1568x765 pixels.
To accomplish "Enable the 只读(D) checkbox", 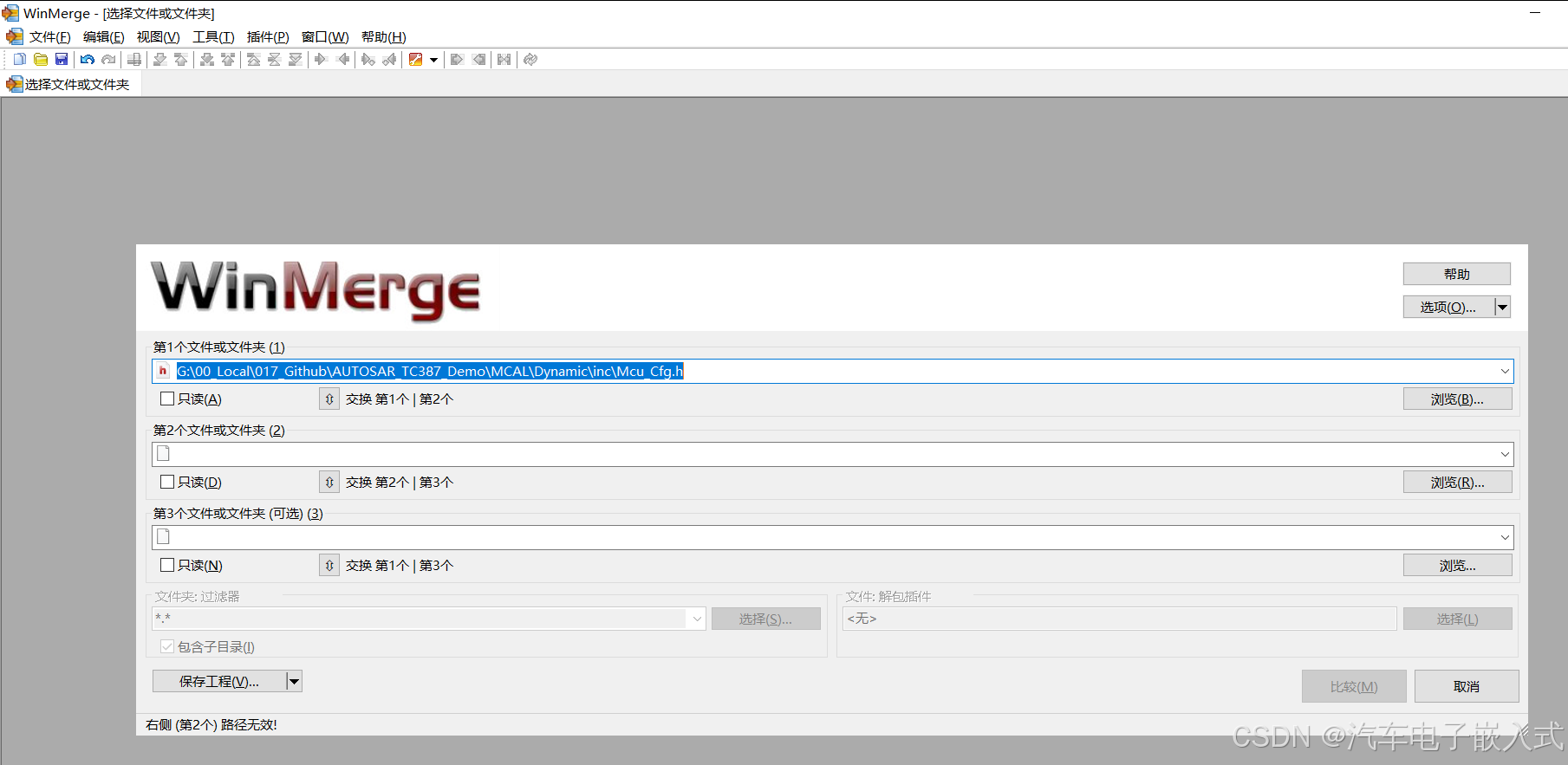I will [167, 482].
